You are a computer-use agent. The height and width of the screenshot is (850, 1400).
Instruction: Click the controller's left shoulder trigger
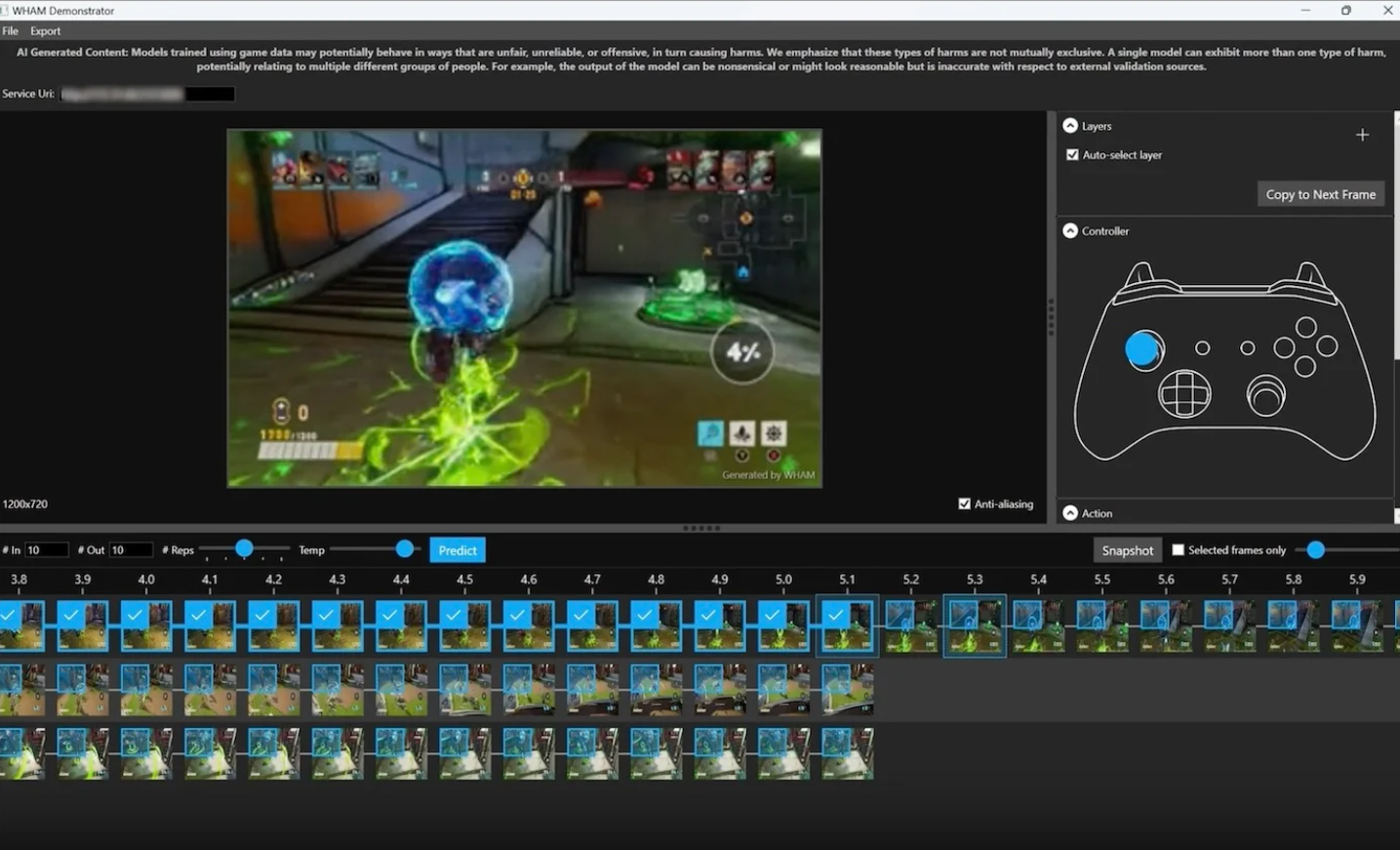(x=1140, y=276)
